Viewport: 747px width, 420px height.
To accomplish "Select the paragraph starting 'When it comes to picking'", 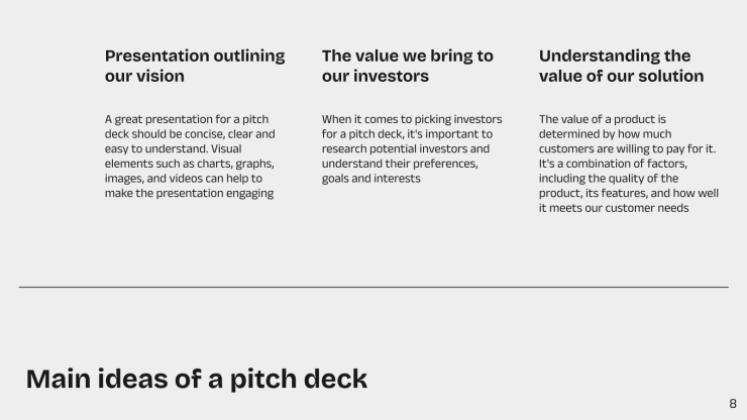I will coord(412,148).
